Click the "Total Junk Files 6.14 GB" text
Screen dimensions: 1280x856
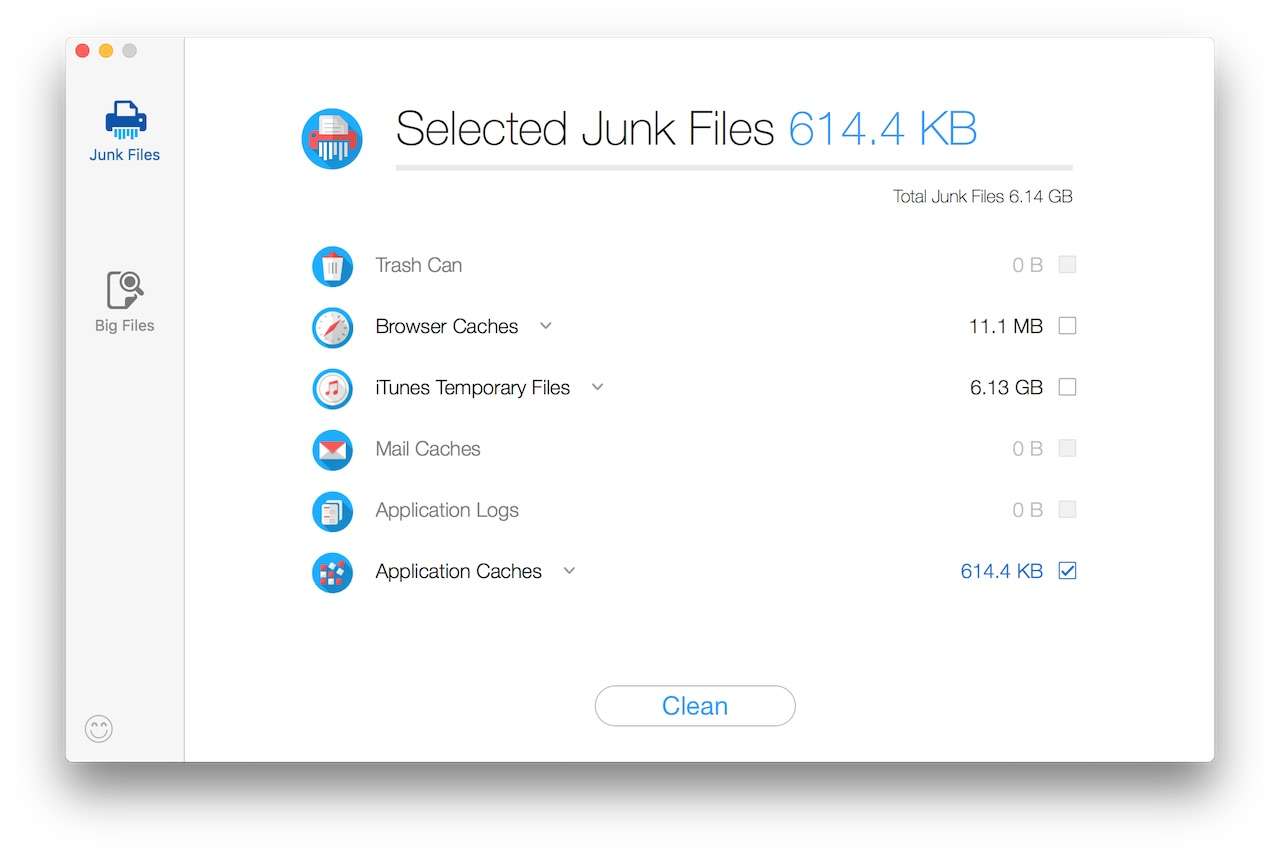click(983, 197)
